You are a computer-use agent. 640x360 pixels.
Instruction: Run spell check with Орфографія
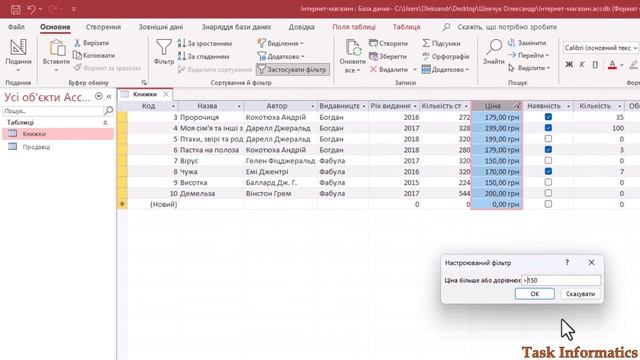(445, 56)
